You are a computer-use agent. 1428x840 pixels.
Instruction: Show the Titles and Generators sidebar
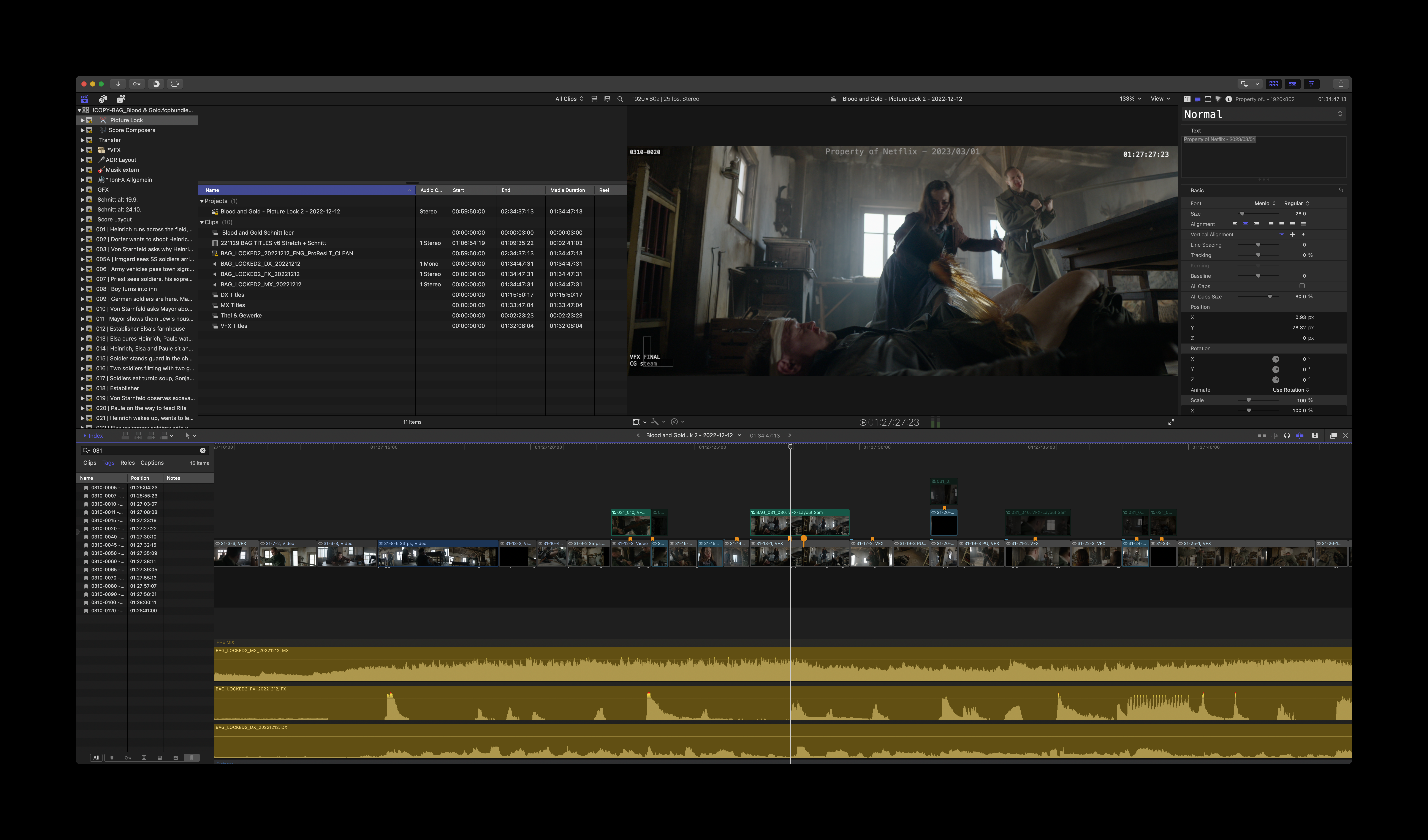click(x=121, y=99)
